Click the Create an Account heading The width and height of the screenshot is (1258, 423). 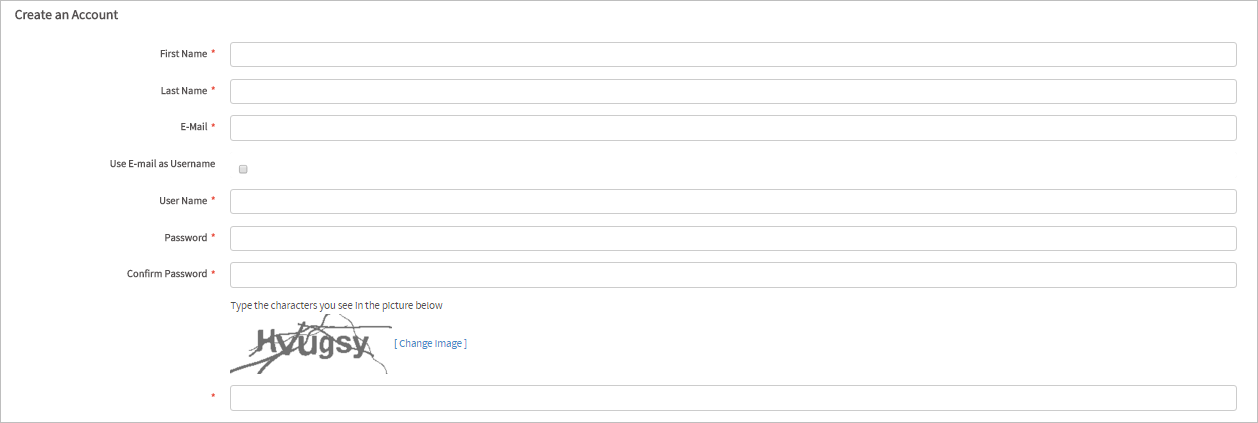click(66, 15)
